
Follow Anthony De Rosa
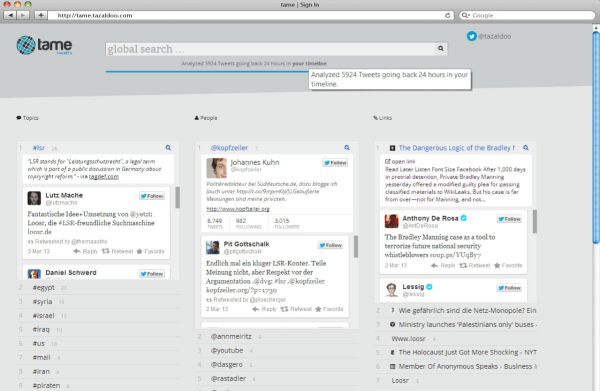point(509,219)
